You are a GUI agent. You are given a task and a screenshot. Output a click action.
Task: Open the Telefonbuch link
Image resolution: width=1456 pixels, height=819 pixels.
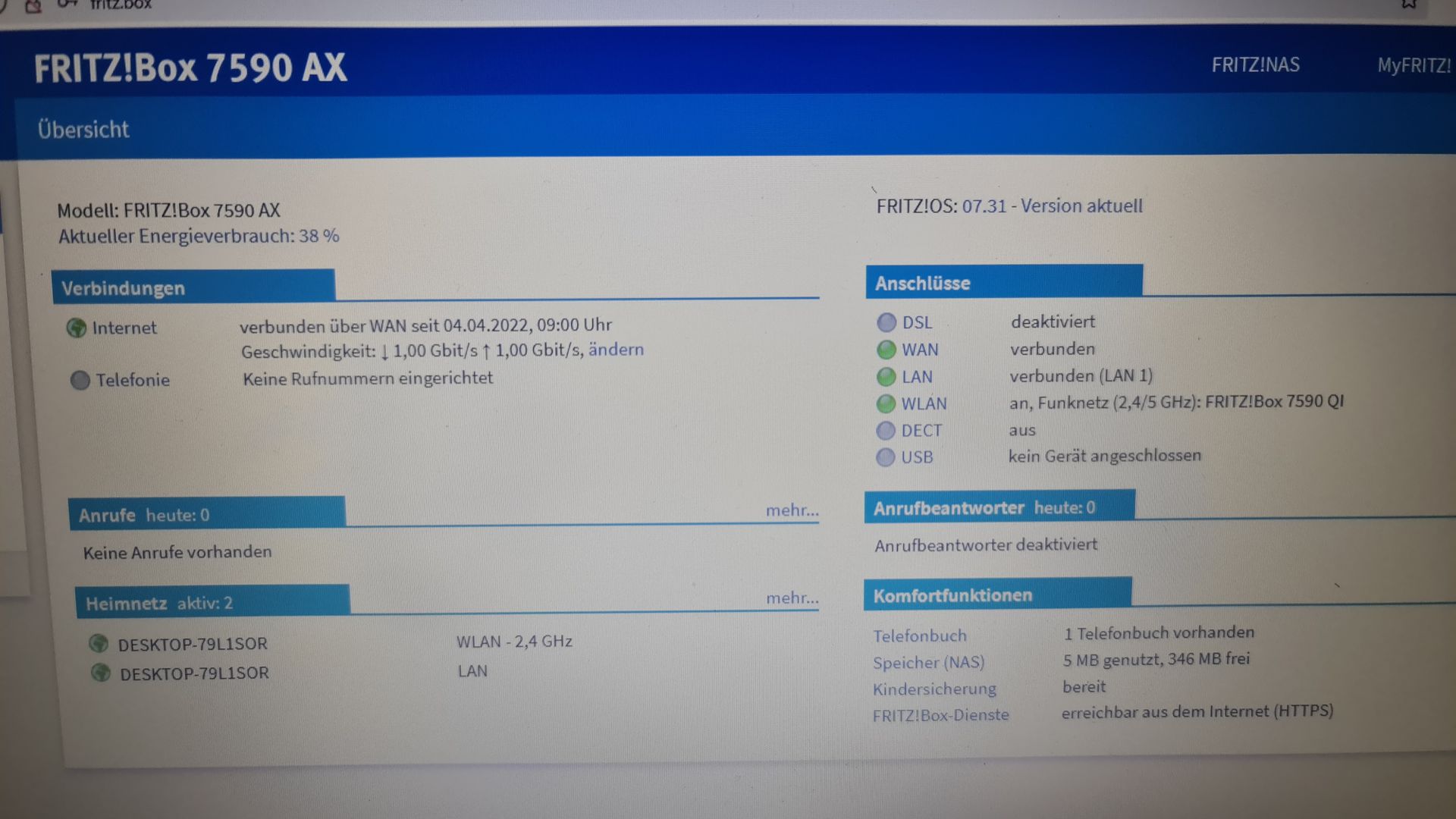(x=920, y=636)
